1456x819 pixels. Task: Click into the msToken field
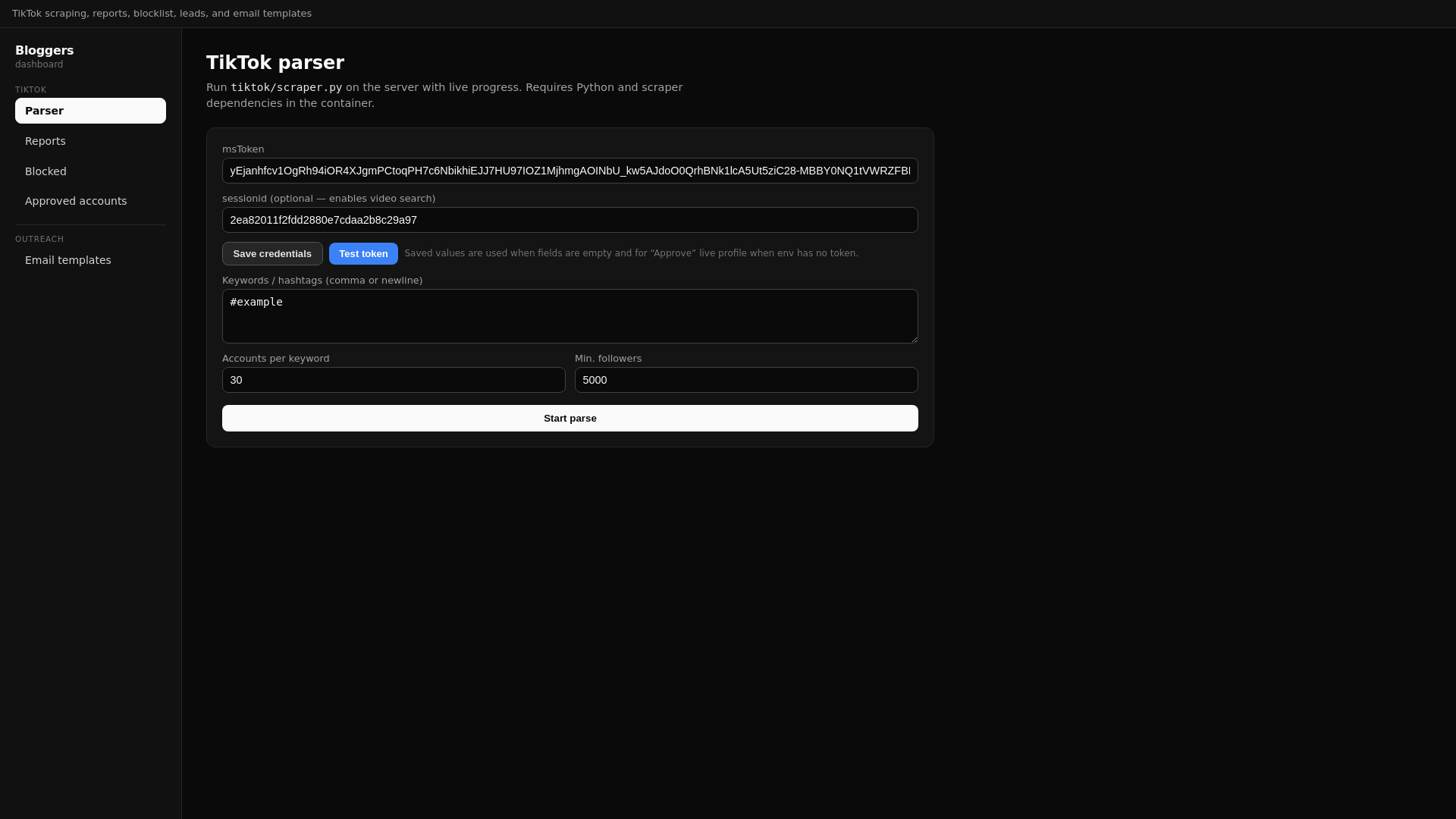click(570, 171)
